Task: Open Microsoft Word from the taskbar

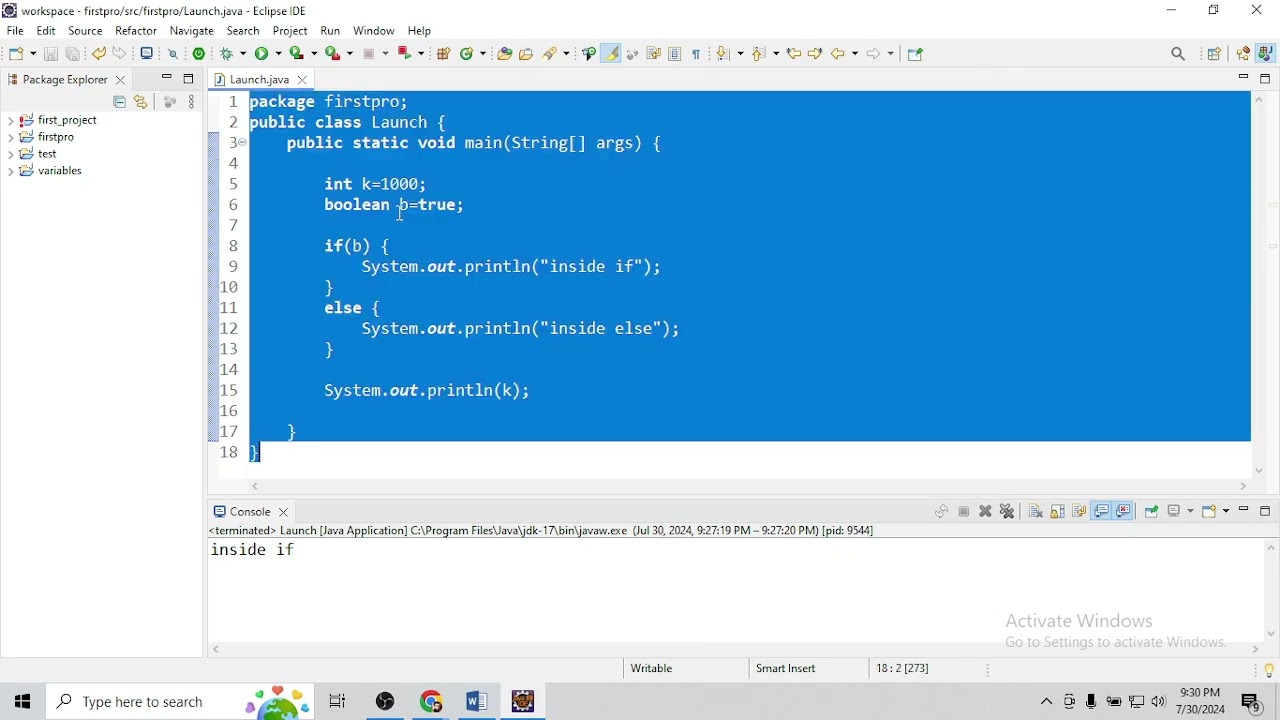Action: tap(478, 703)
